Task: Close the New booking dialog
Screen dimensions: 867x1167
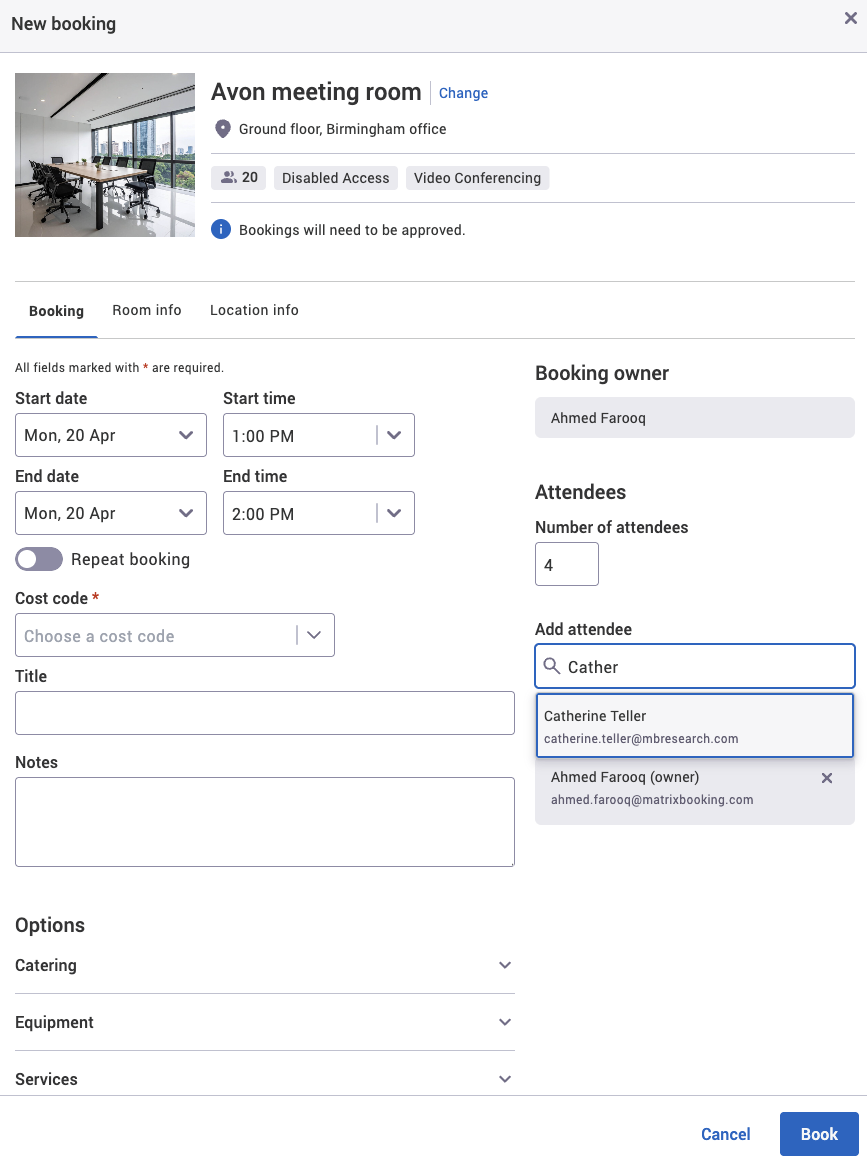Action: (x=851, y=18)
